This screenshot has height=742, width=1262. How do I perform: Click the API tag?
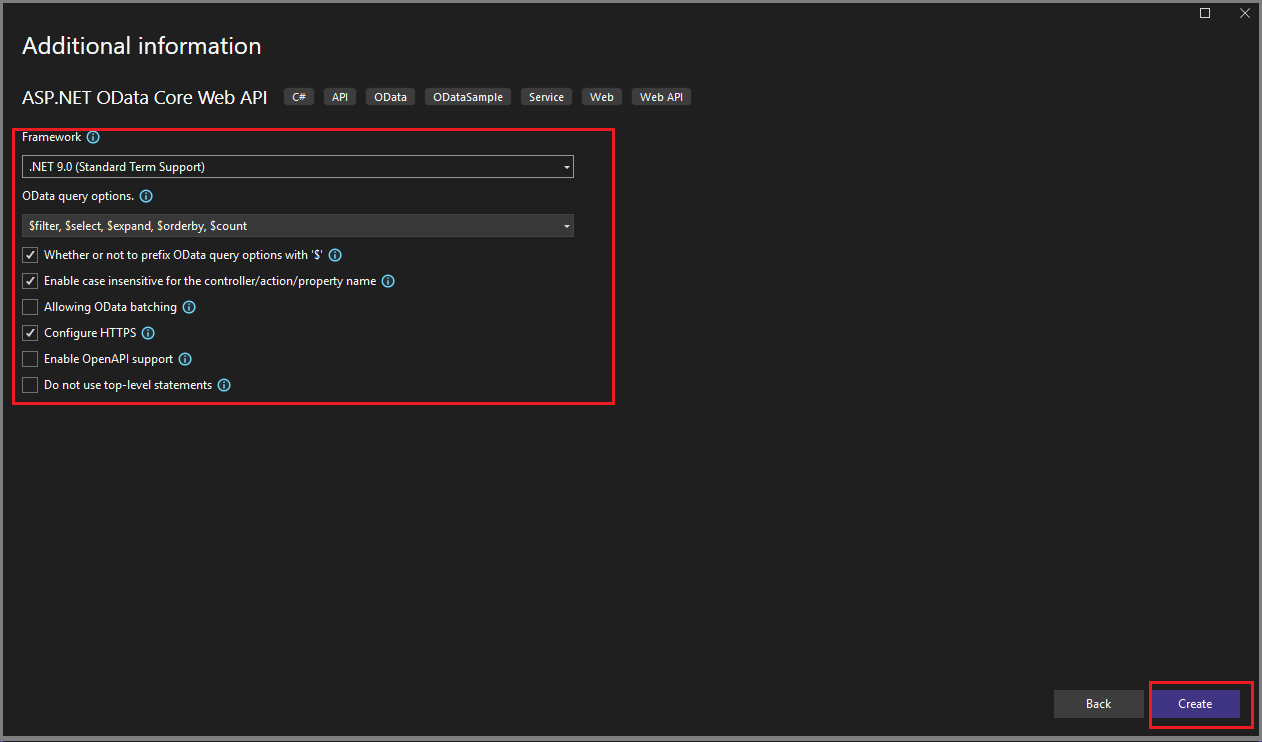[x=340, y=97]
